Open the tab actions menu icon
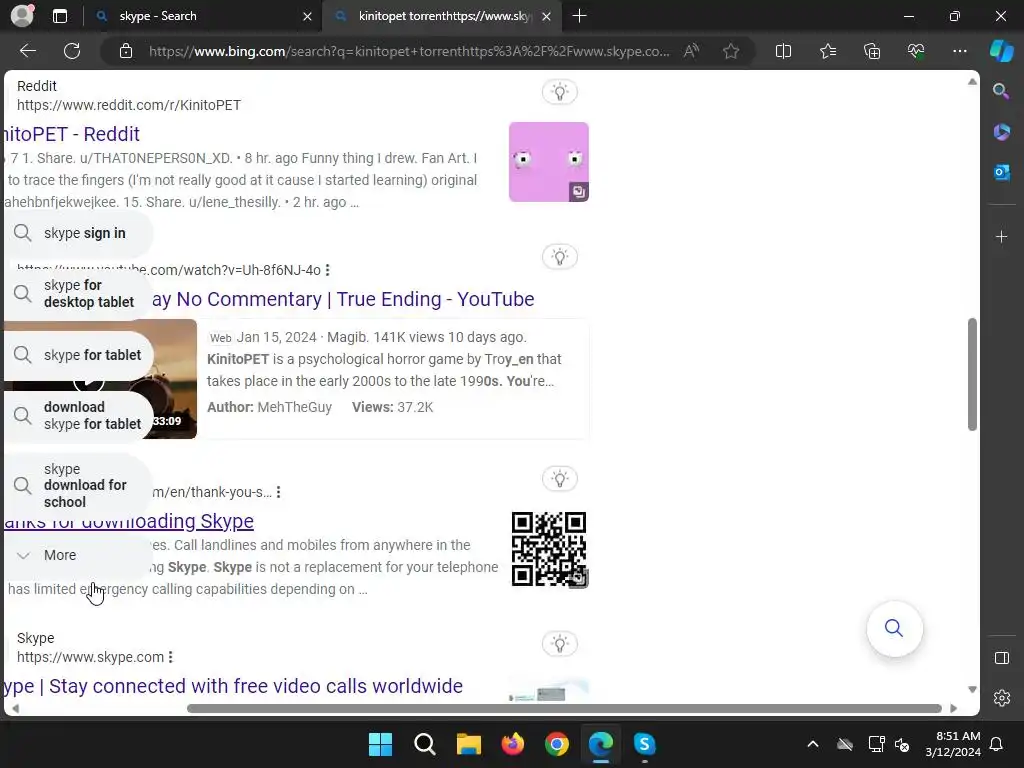Screen dimensions: 1024x768 pyautogui.click(x=59, y=16)
